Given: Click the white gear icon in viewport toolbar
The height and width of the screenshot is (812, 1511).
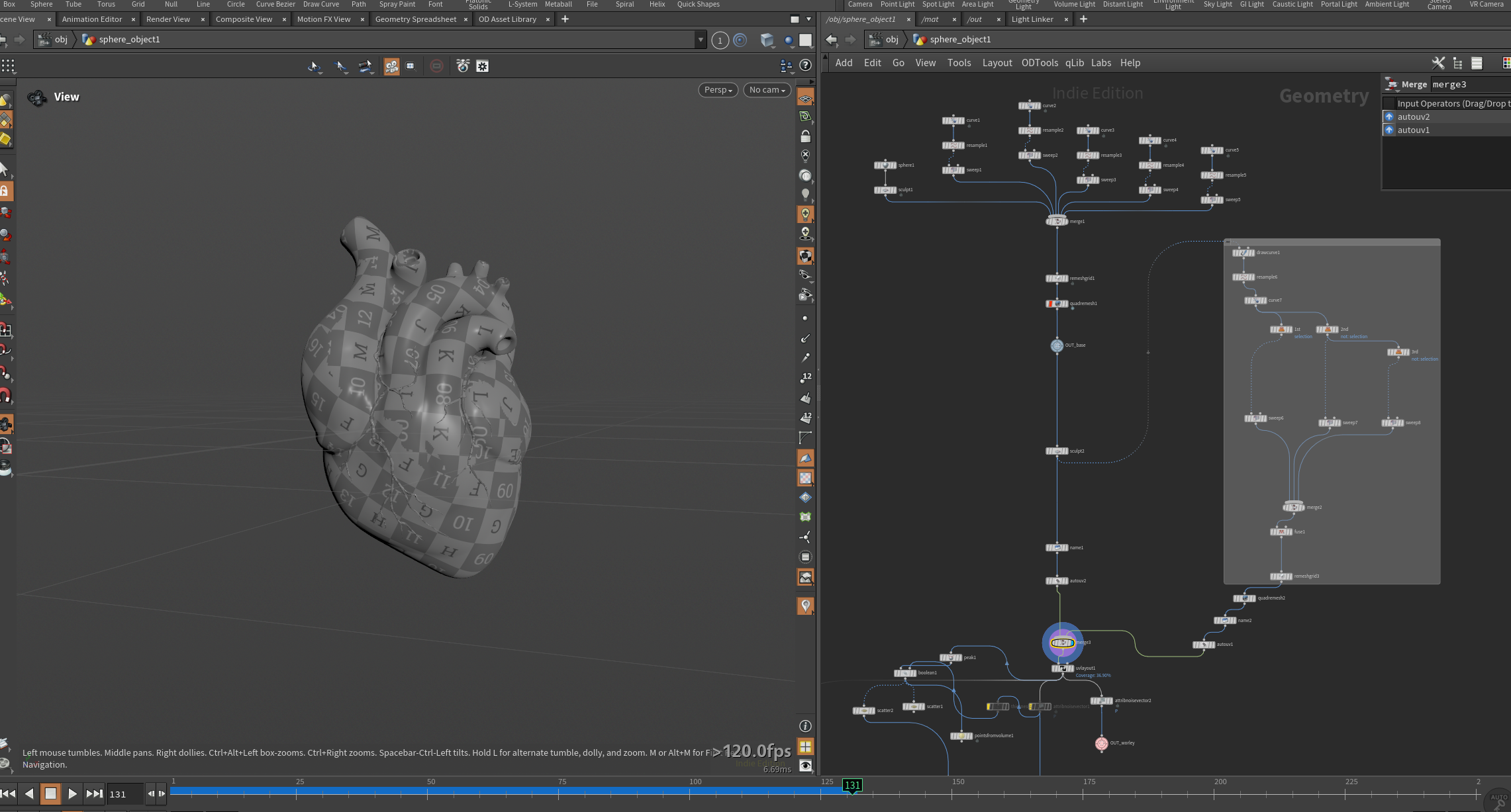Looking at the screenshot, I should point(483,66).
